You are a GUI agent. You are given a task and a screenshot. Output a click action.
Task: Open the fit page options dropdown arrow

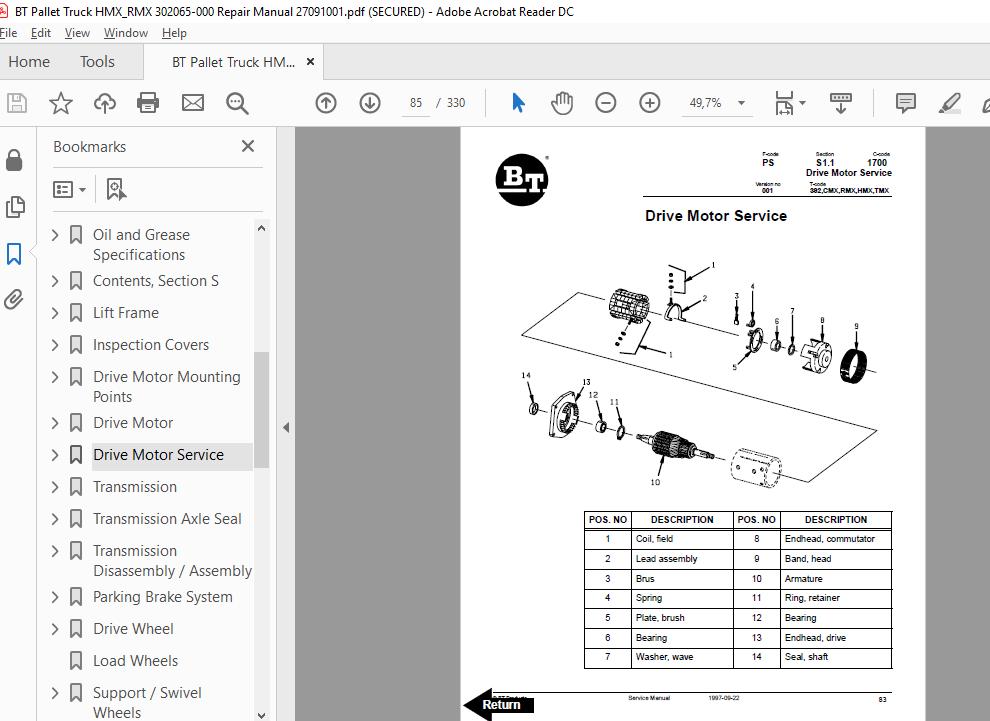pyautogui.click(x=802, y=103)
